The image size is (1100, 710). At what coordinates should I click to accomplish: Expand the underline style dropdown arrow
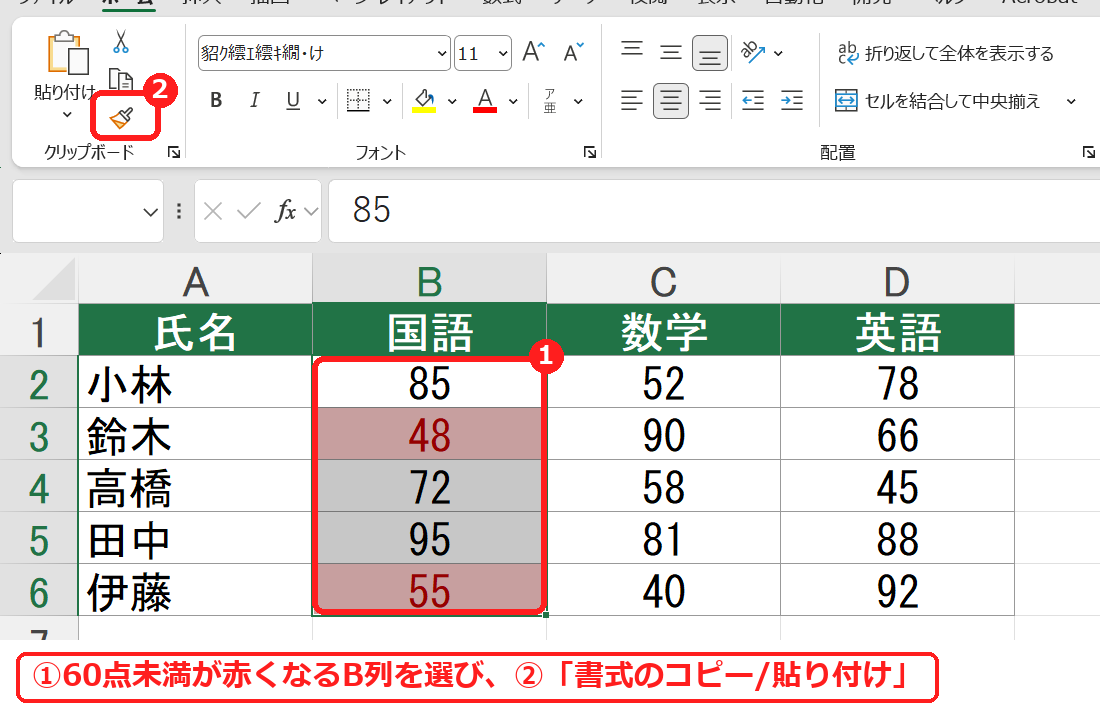[x=322, y=102]
